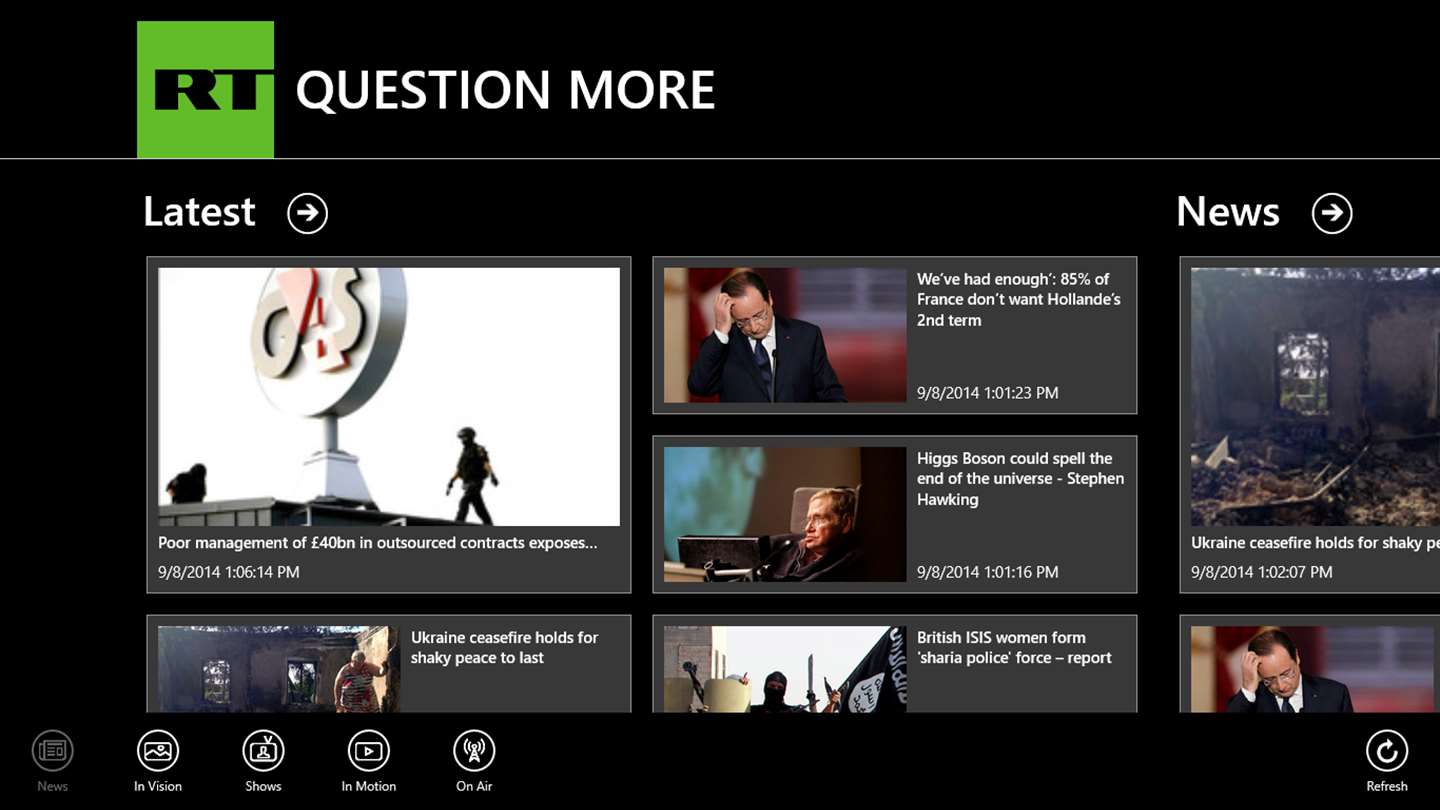Open 'Higgs Boson could spell the end' headline
This screenshot has width=1440, height=810.
pyautogui.click(x=1020, y=478)
